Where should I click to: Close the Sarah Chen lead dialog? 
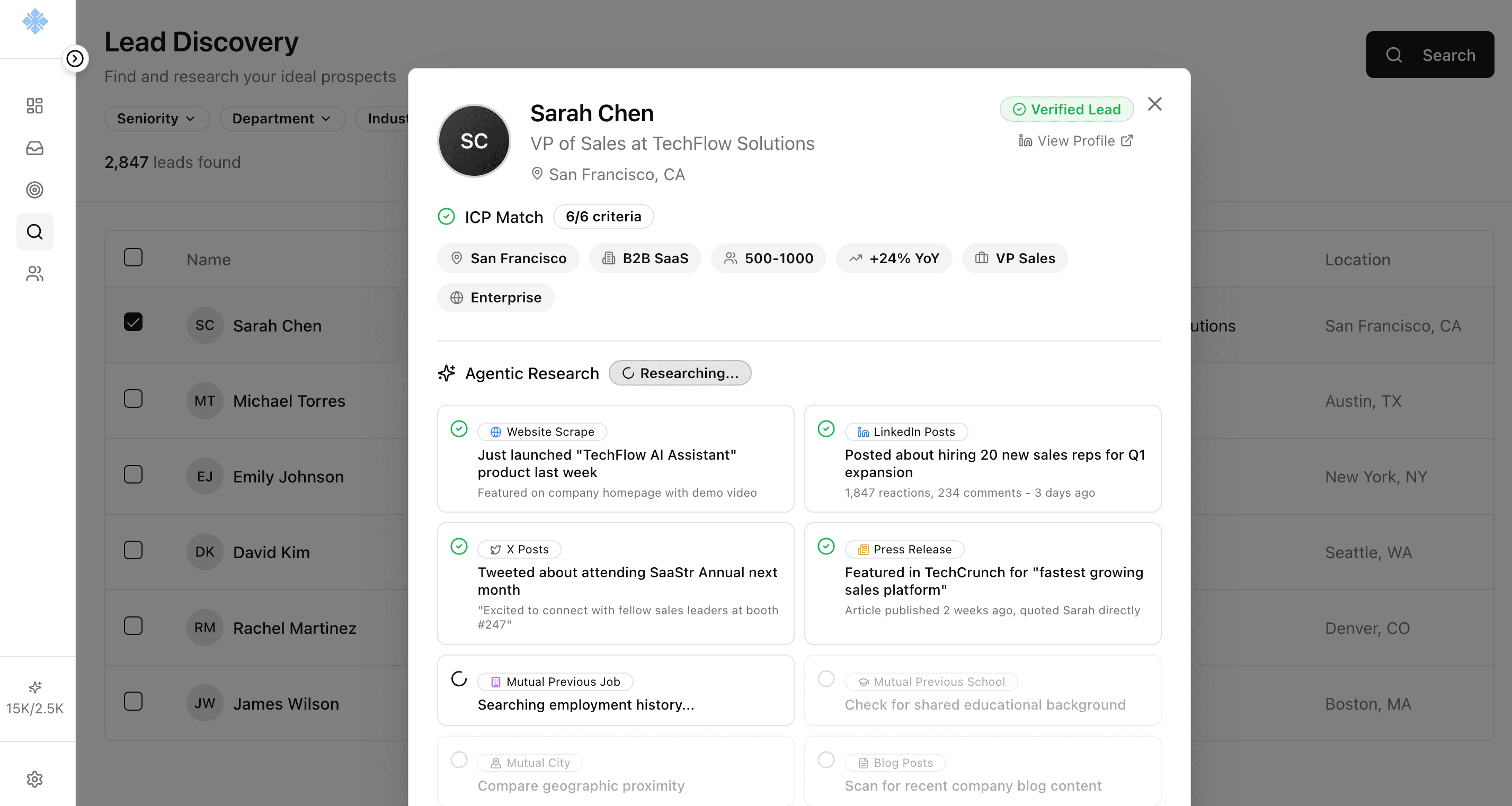point(1154,104)
